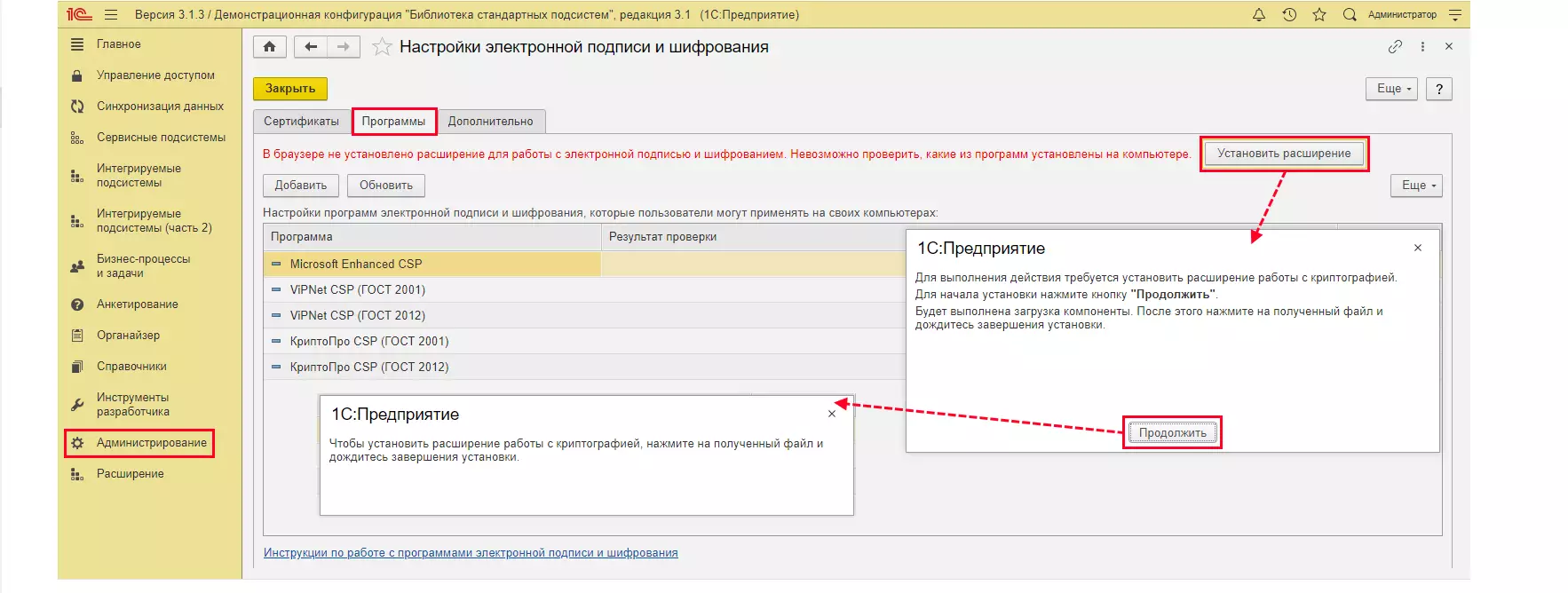
Task: Switch to Сертификаты tab
Action: coord(301,122)
